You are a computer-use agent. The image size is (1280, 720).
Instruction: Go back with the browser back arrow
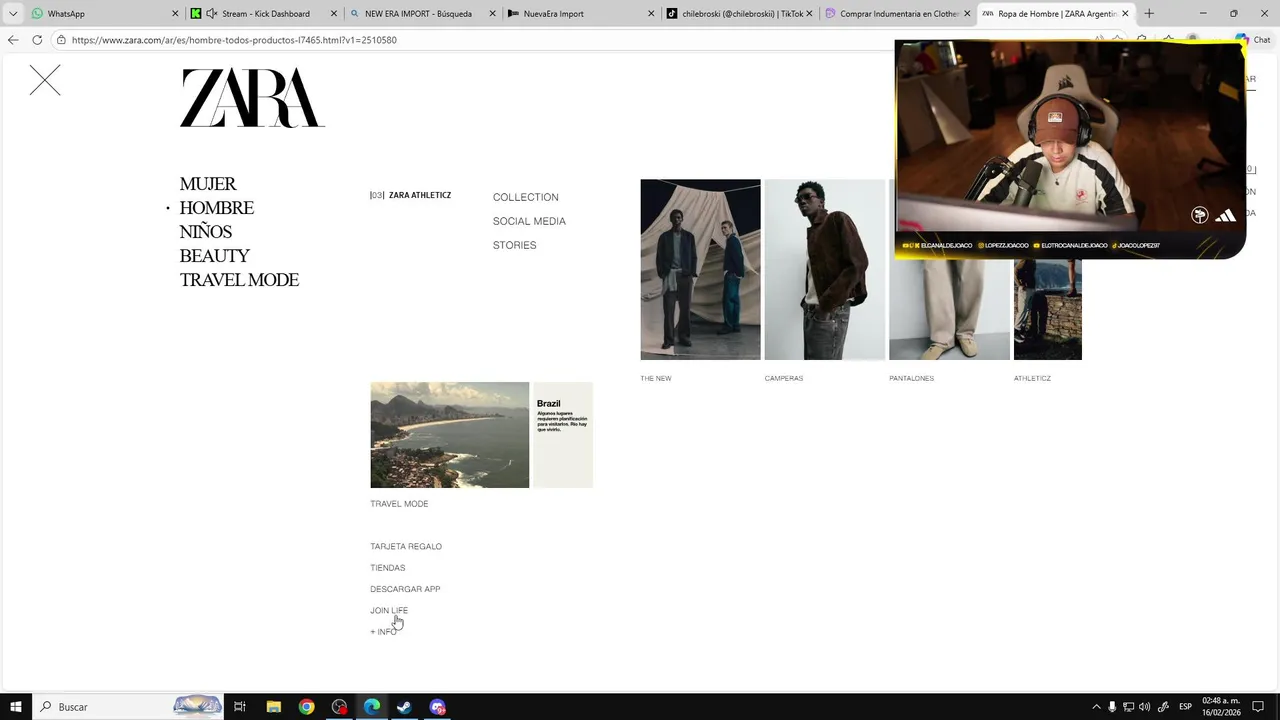pyautogui.click(x=13, y=40)
